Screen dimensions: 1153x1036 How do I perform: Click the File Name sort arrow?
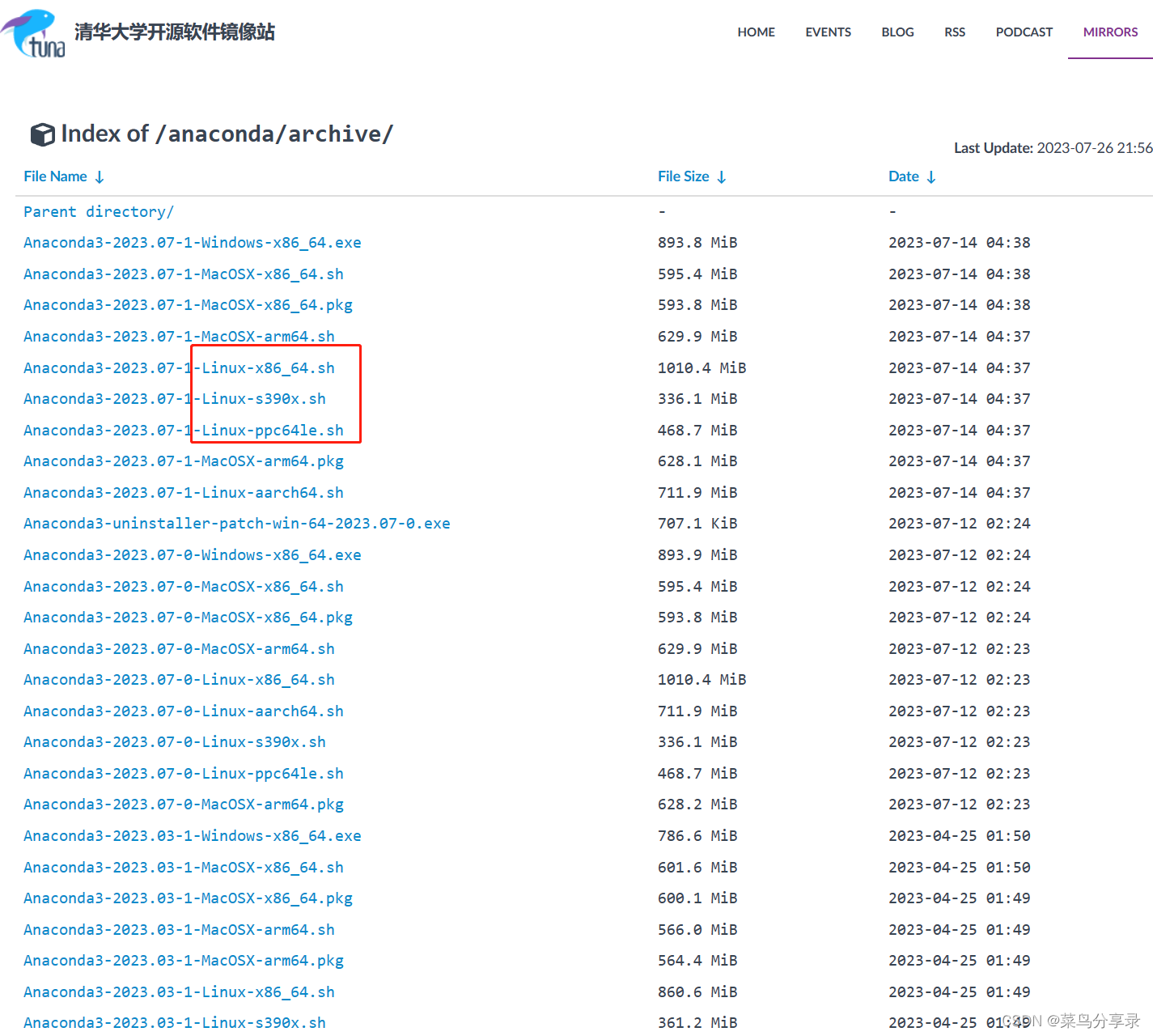pos(100,177)
